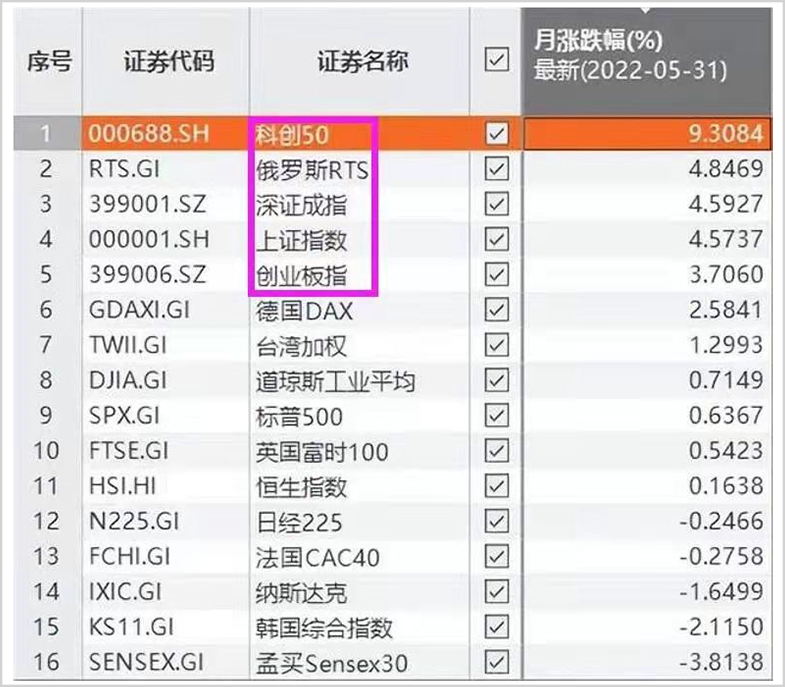The height and width of the screenshot is (687, 785).
Task: Select code TWII.GI
Action: (128, 345)
